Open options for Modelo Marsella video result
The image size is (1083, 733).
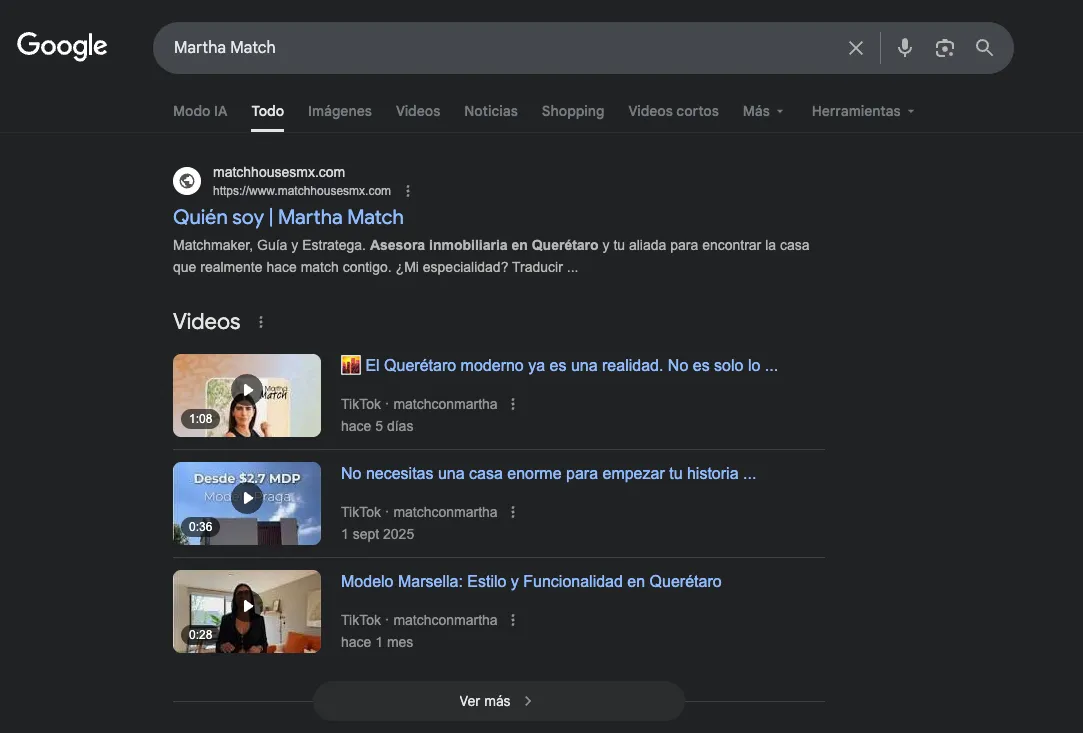[x=513, y=620]
